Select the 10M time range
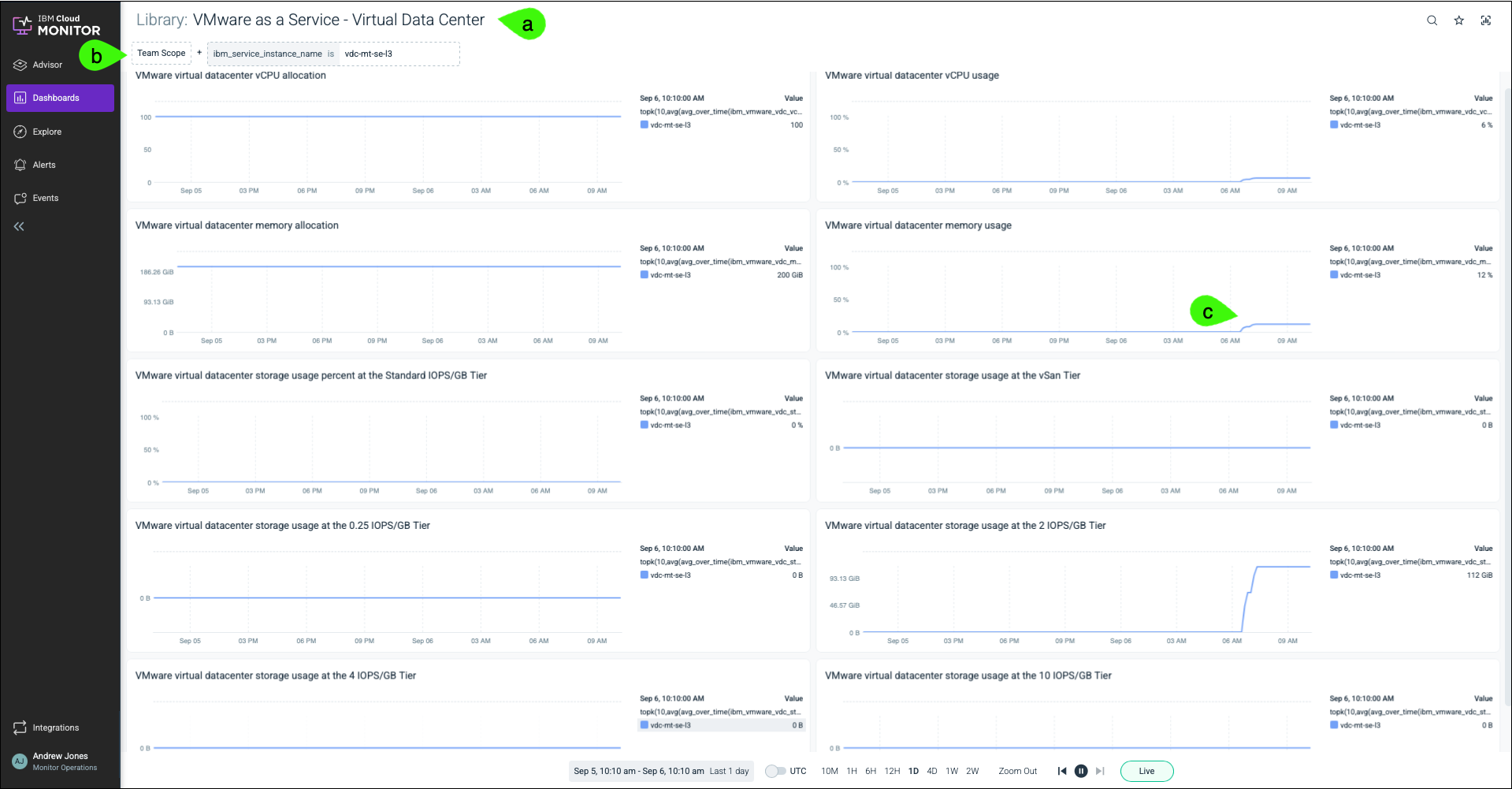 [830, 771]
